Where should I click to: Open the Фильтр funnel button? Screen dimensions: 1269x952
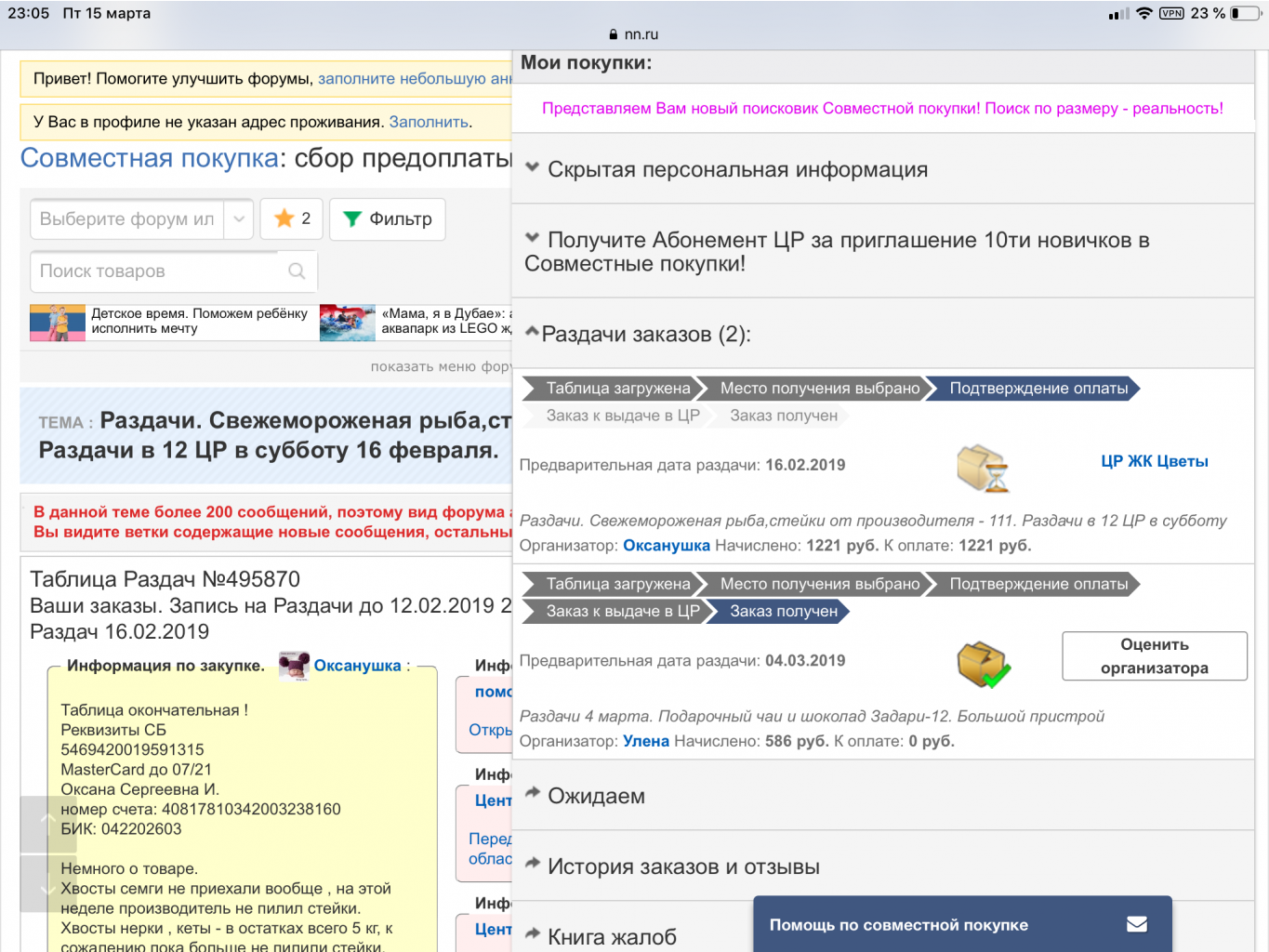[387, 219]
